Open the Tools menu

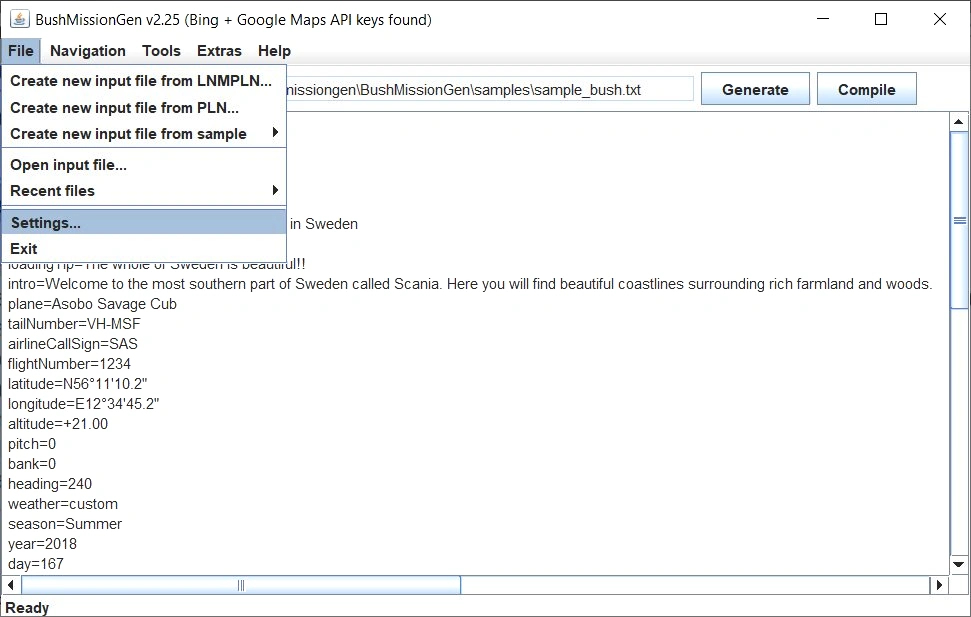[161, 51]
